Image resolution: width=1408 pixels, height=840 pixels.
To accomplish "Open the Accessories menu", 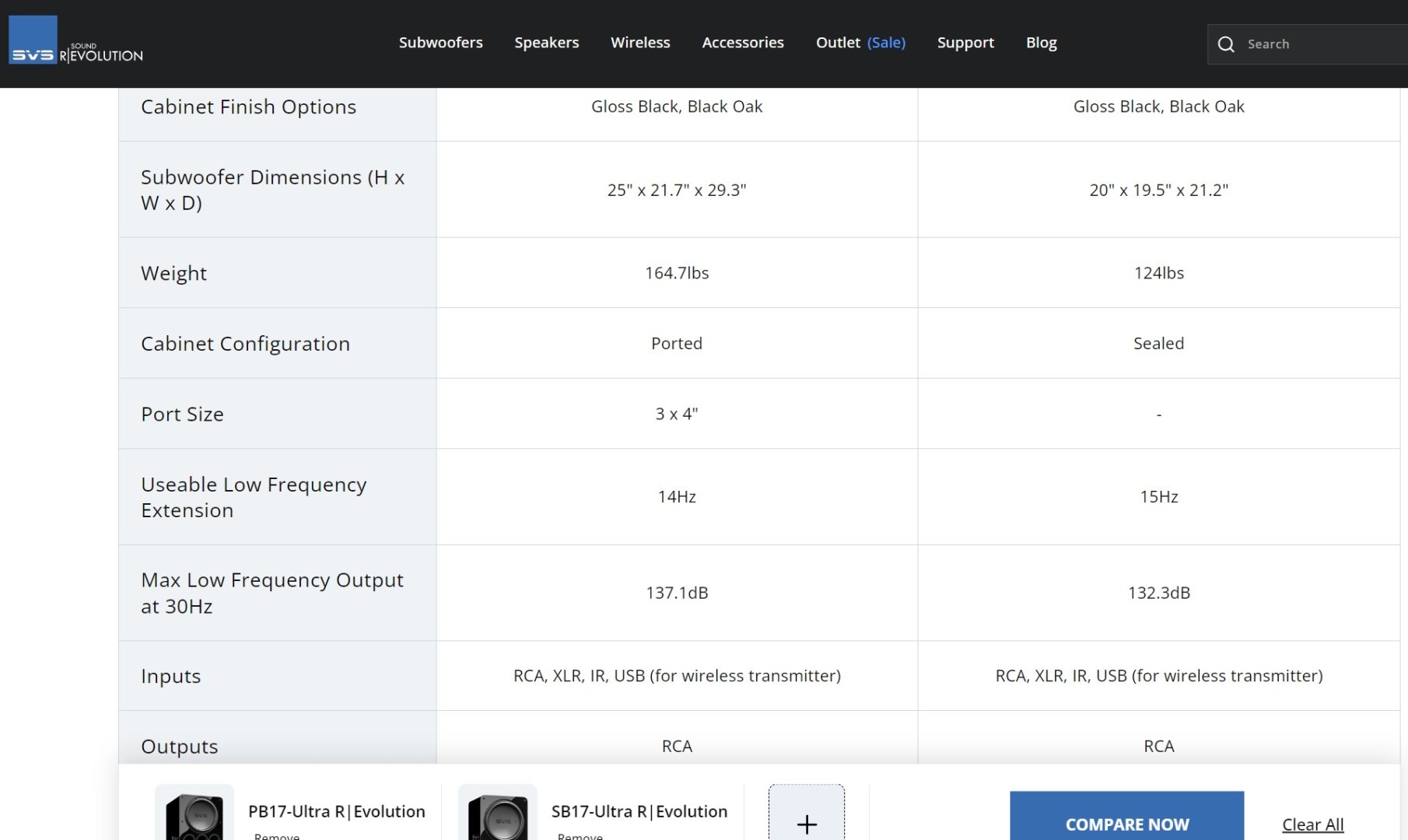I will [743, 43].
